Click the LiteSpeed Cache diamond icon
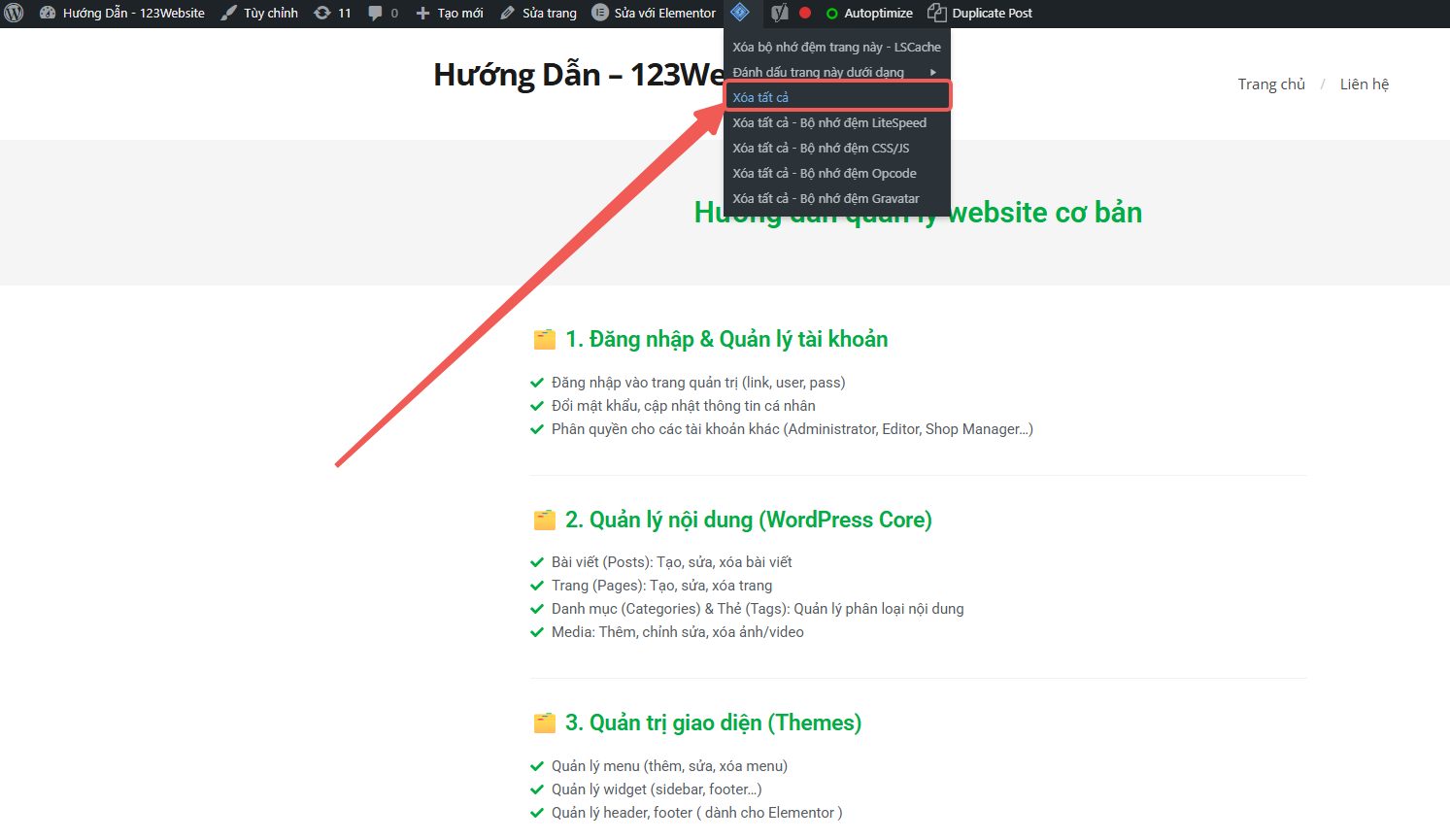 coord(740,14)
